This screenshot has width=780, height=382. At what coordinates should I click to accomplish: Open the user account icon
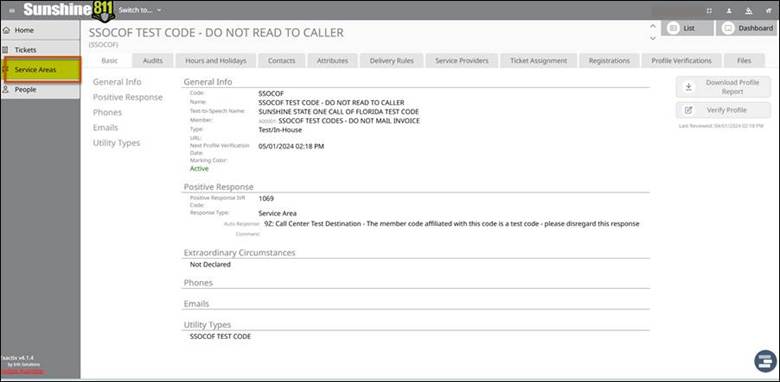pyautogui.click(x=729, y=11)
